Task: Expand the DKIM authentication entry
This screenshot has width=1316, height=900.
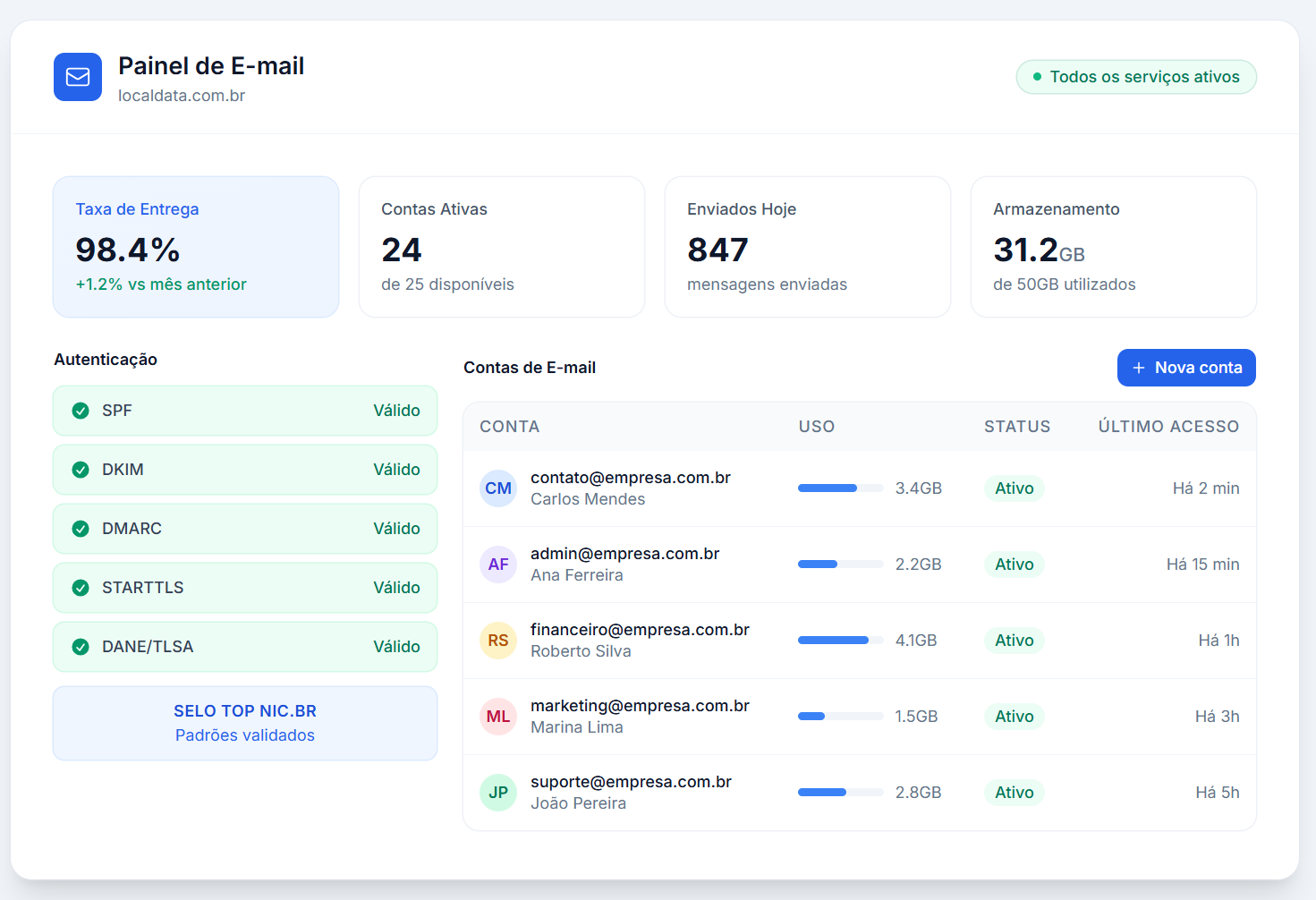Action: coord(244,469)
